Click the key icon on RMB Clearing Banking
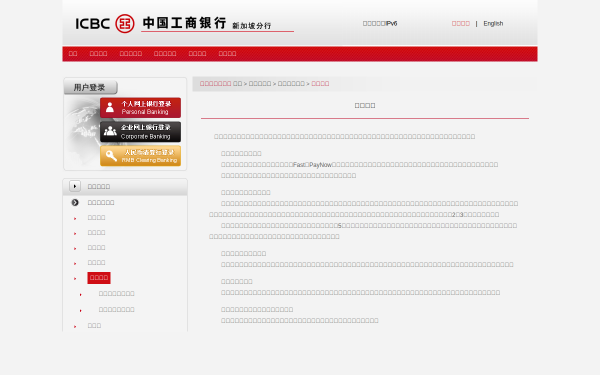Viewport: 600px width, 375px height. click(111, 155)
